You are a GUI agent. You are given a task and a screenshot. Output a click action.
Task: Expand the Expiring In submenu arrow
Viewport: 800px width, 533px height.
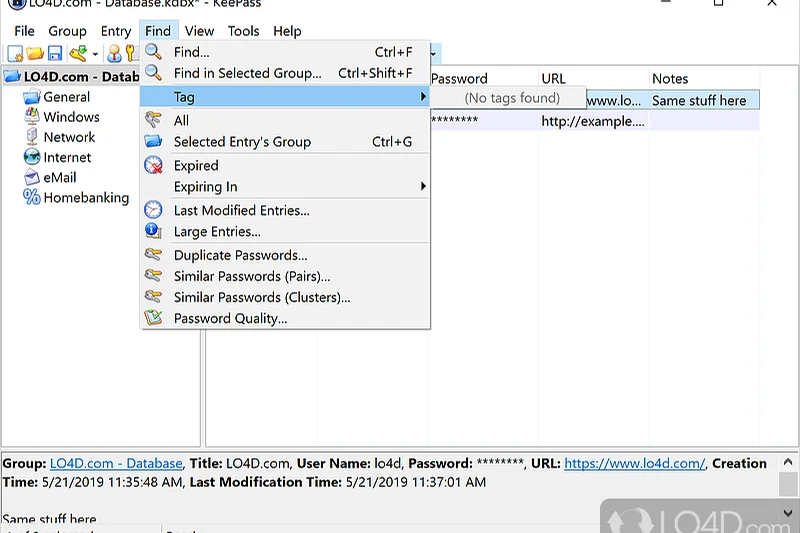coord(422,186)
